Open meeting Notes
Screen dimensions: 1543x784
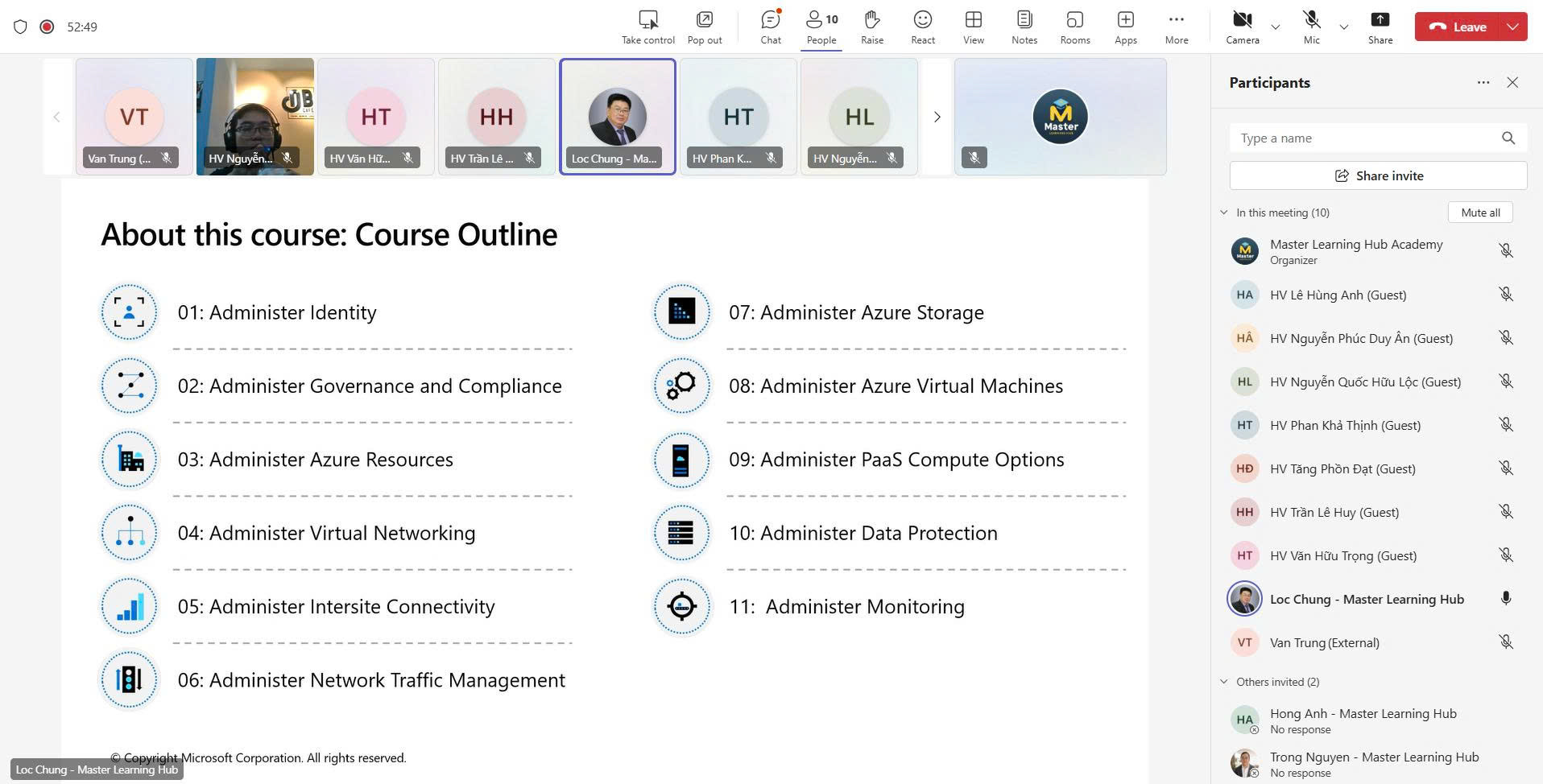pyautogui.click(x=1024, y=27)
